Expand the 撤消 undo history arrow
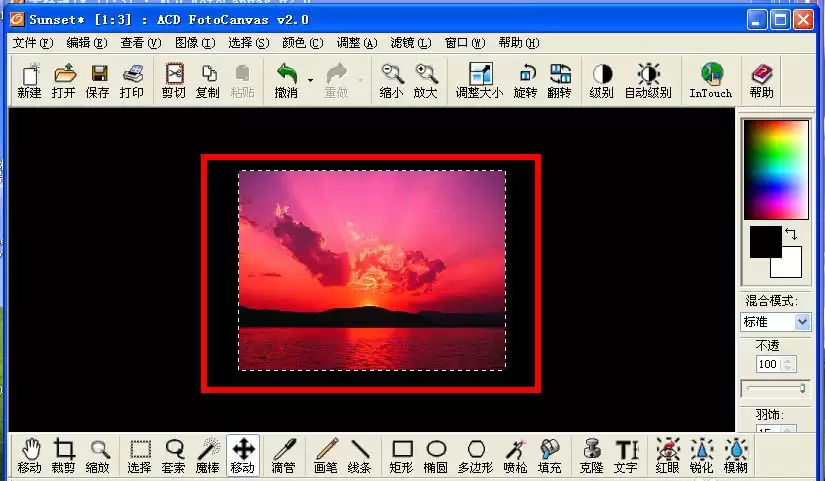825x481 pixels. point(310,81)
